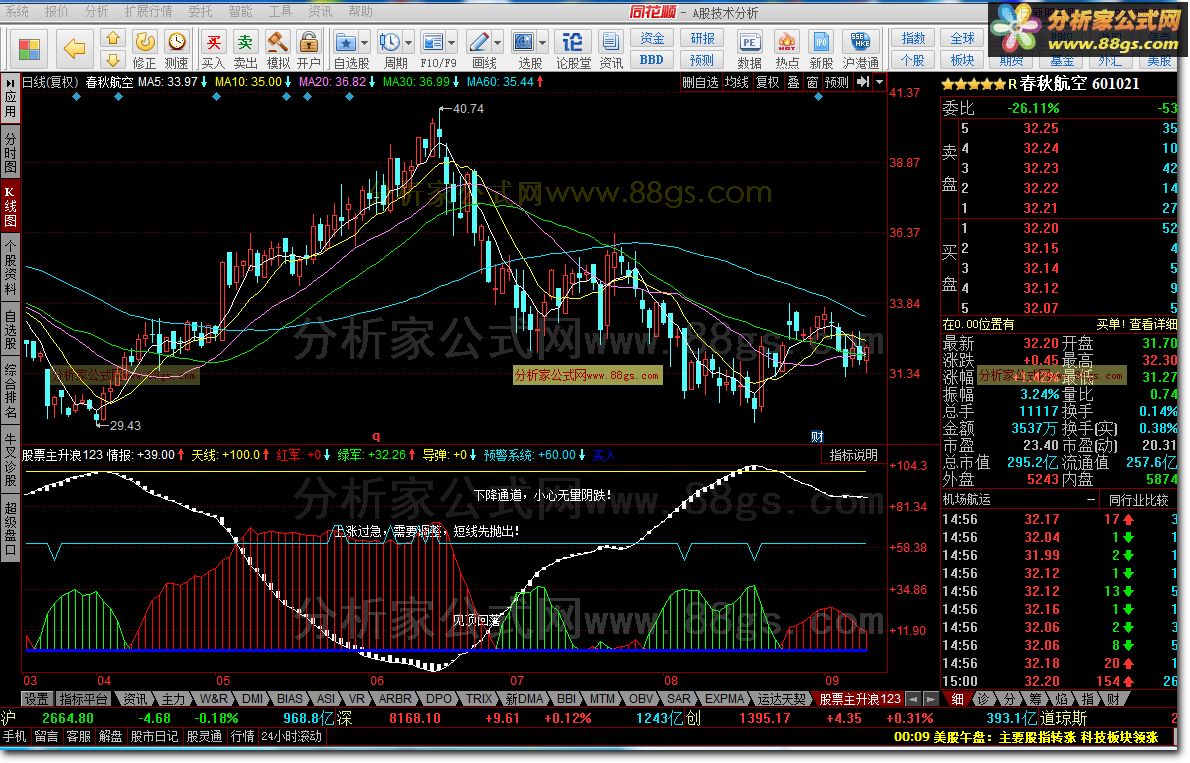1190x763 pixels.
Task: Open the 扩展行情 menu
Action: tap(149, 11)
